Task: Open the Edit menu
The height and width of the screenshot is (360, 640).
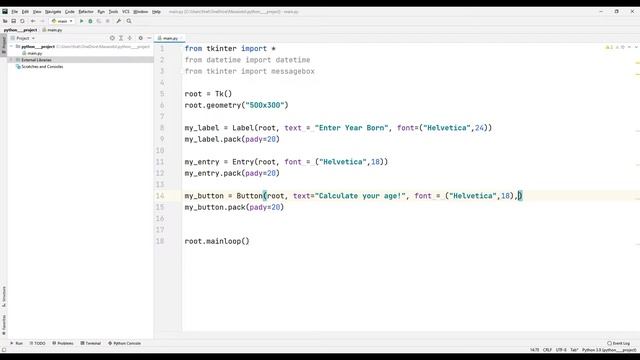Action: click(x=25, y=12)
